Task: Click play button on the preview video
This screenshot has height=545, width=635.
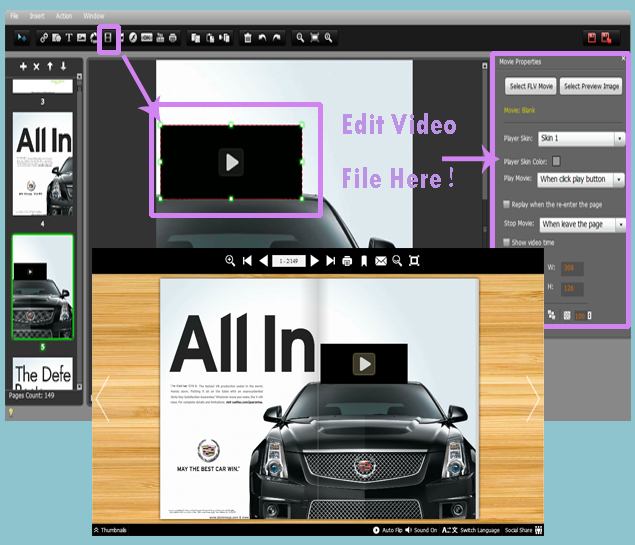Action: coord(364,364)
